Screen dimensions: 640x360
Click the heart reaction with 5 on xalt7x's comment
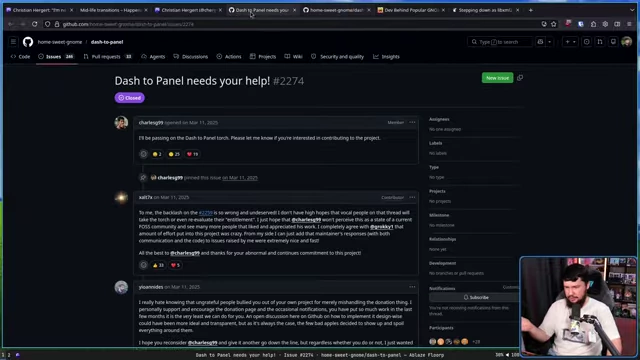click(x=175, y=265)
